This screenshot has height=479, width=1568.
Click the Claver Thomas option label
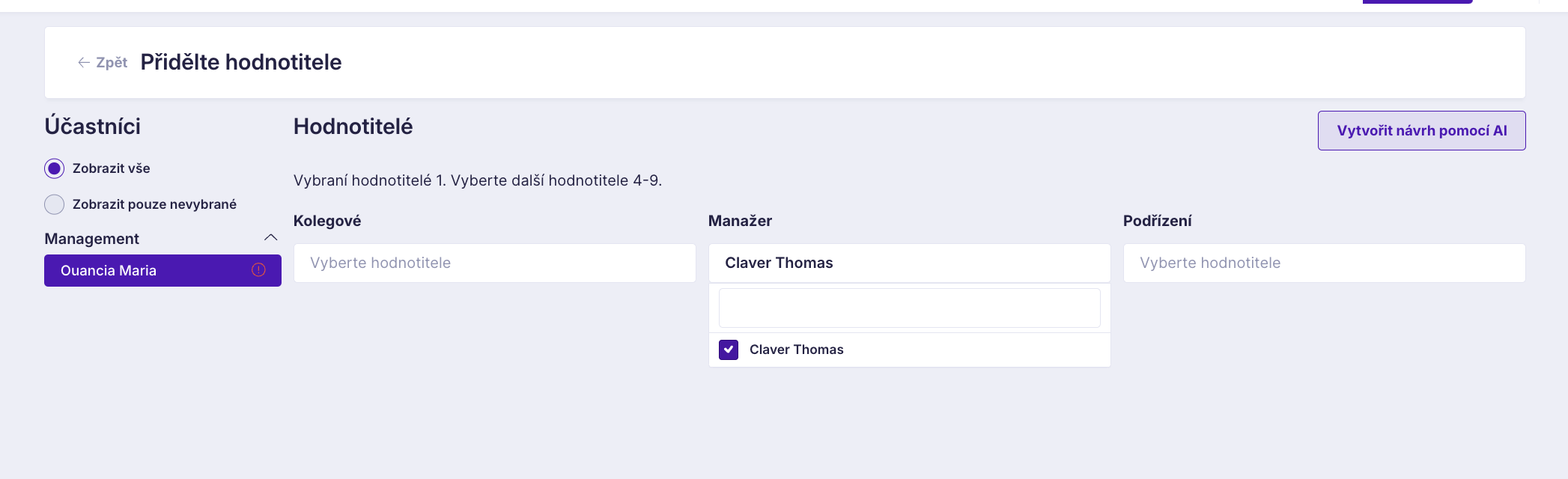point(796,350)
